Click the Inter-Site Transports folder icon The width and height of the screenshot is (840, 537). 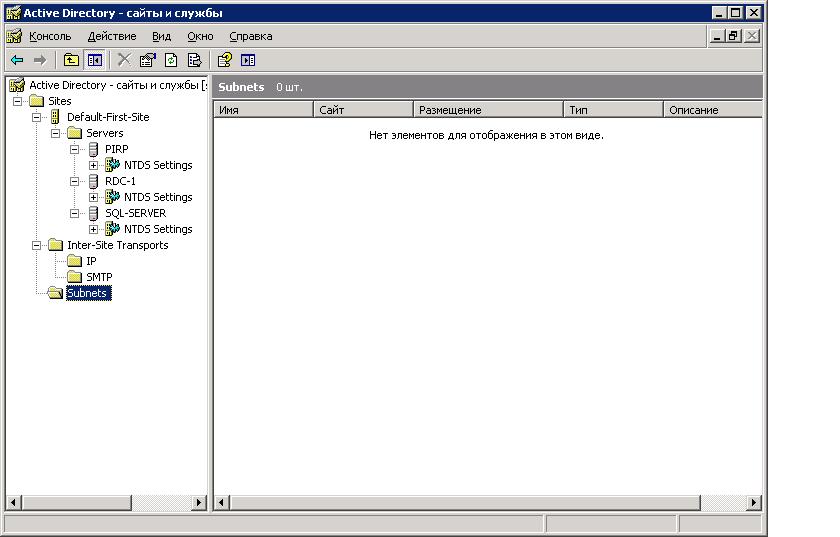(x=55, y=245)
